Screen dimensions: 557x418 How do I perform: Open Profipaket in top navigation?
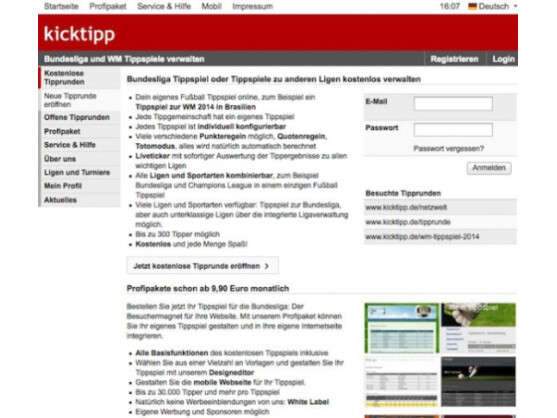108,6
